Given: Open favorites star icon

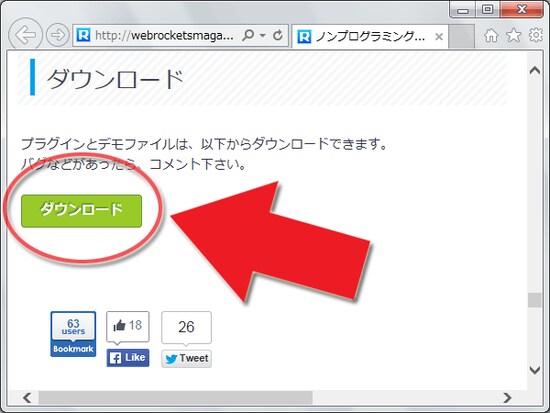Looking at the screenshot, I should coord(514,35).
